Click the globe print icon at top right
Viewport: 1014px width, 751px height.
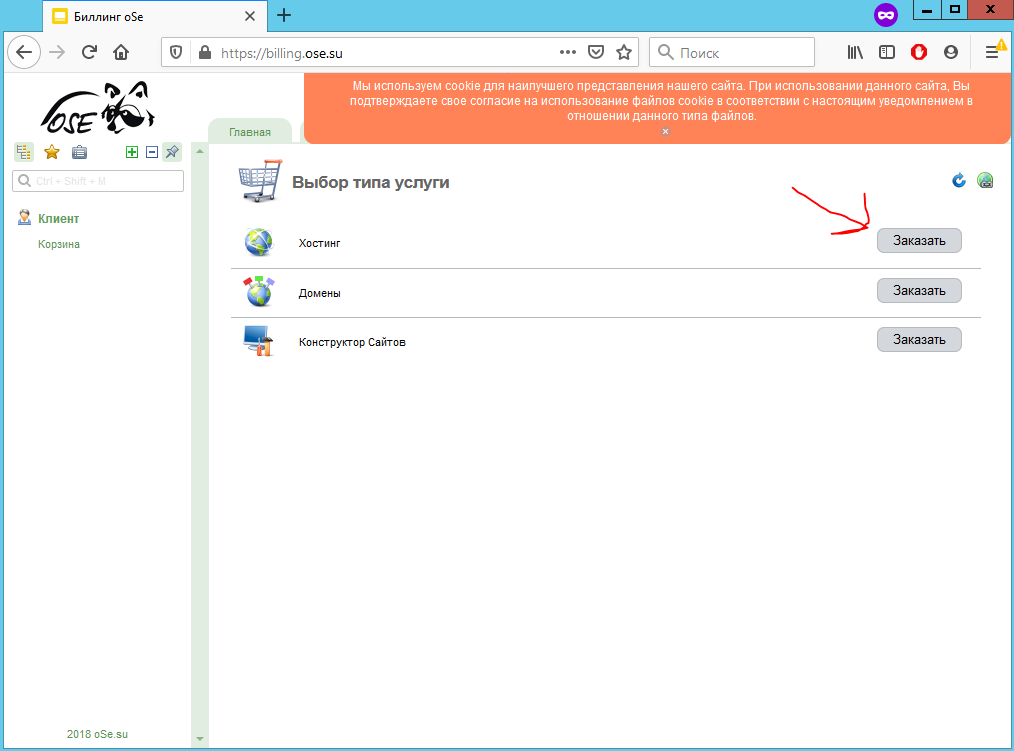coord(985,180)
